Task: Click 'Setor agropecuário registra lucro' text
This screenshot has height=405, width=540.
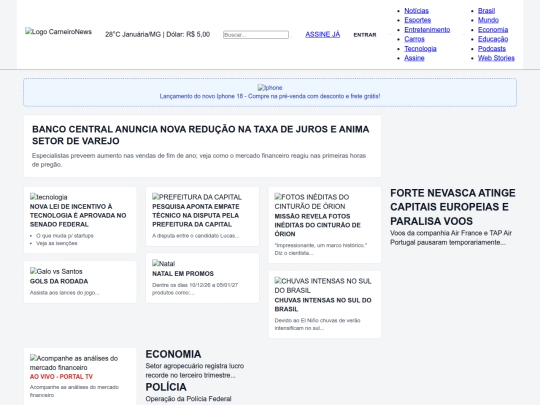Action: point(195,371)
